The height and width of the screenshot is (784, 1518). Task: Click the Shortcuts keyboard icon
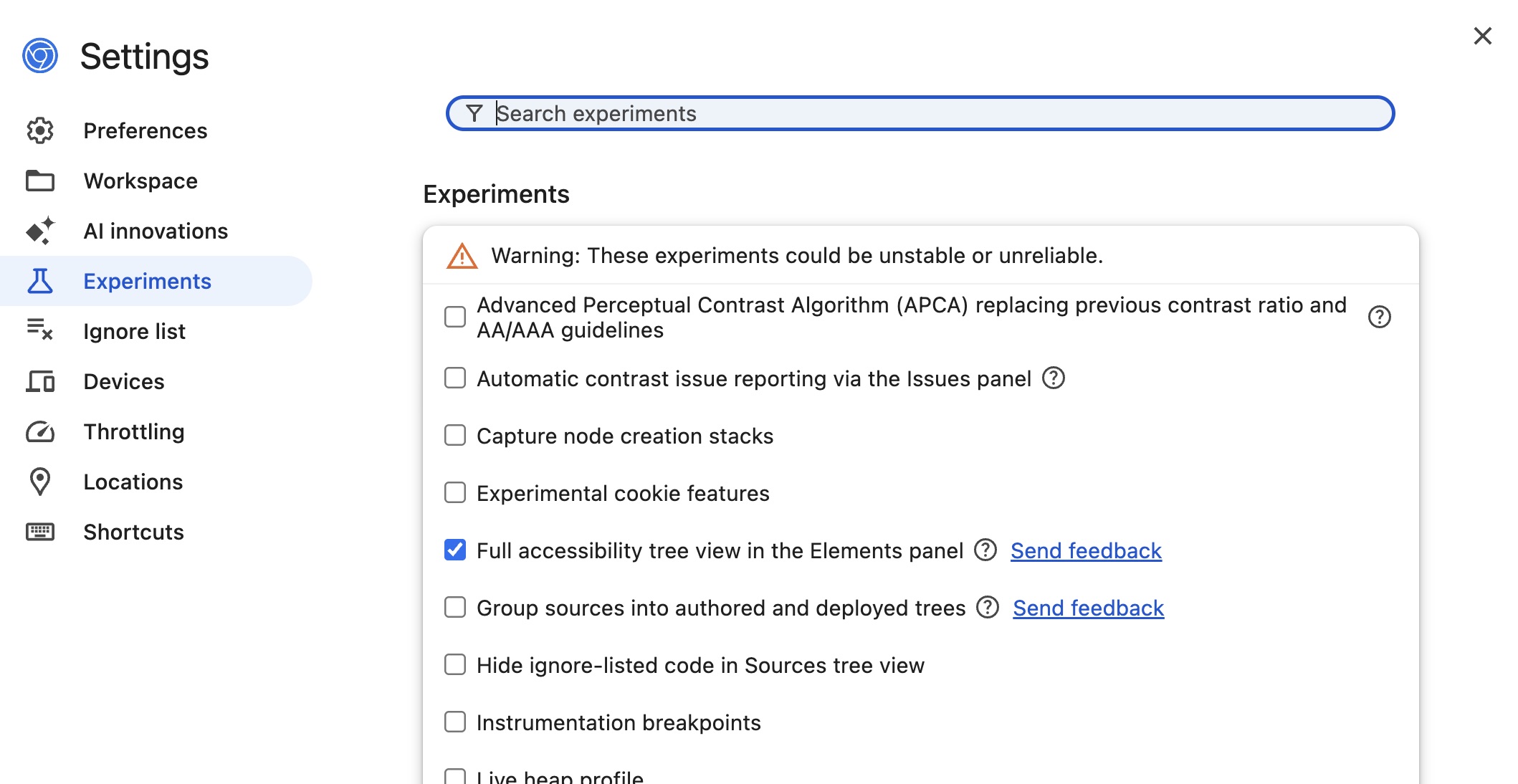click(41, 532)
